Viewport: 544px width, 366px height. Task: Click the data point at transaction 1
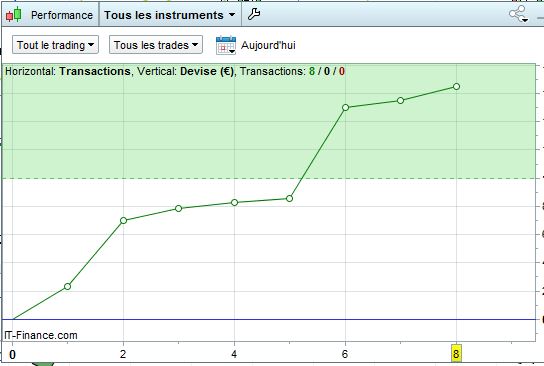click(x=68, y=287)
